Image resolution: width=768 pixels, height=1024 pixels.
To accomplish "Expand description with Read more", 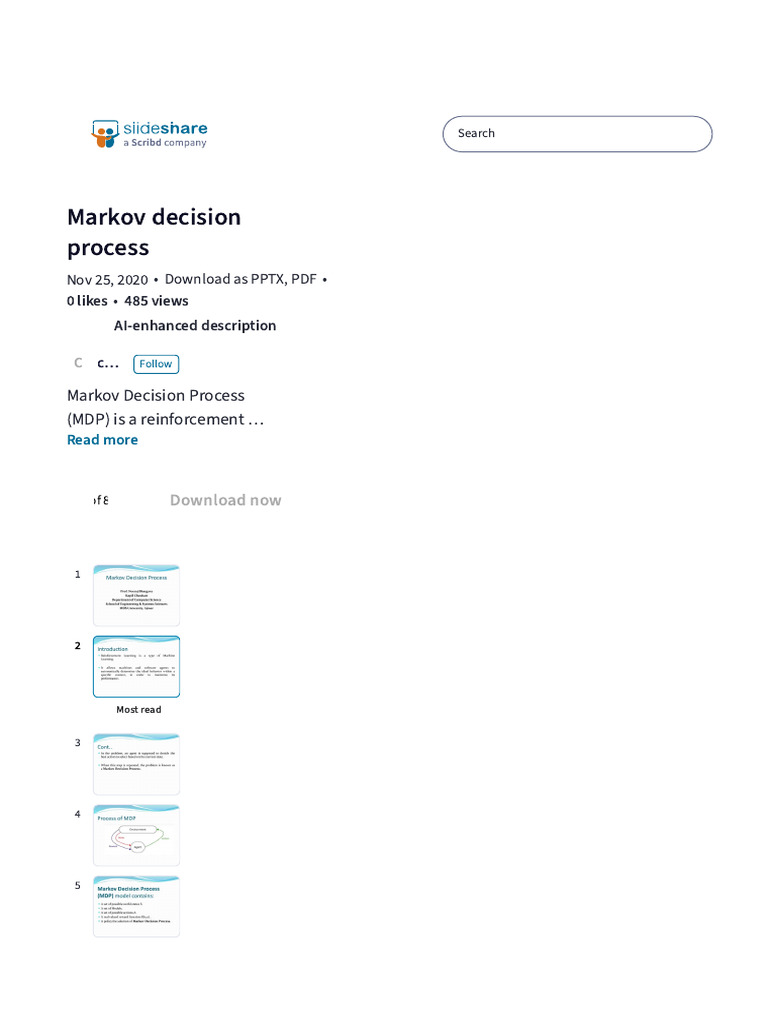I will pos(102,440).
